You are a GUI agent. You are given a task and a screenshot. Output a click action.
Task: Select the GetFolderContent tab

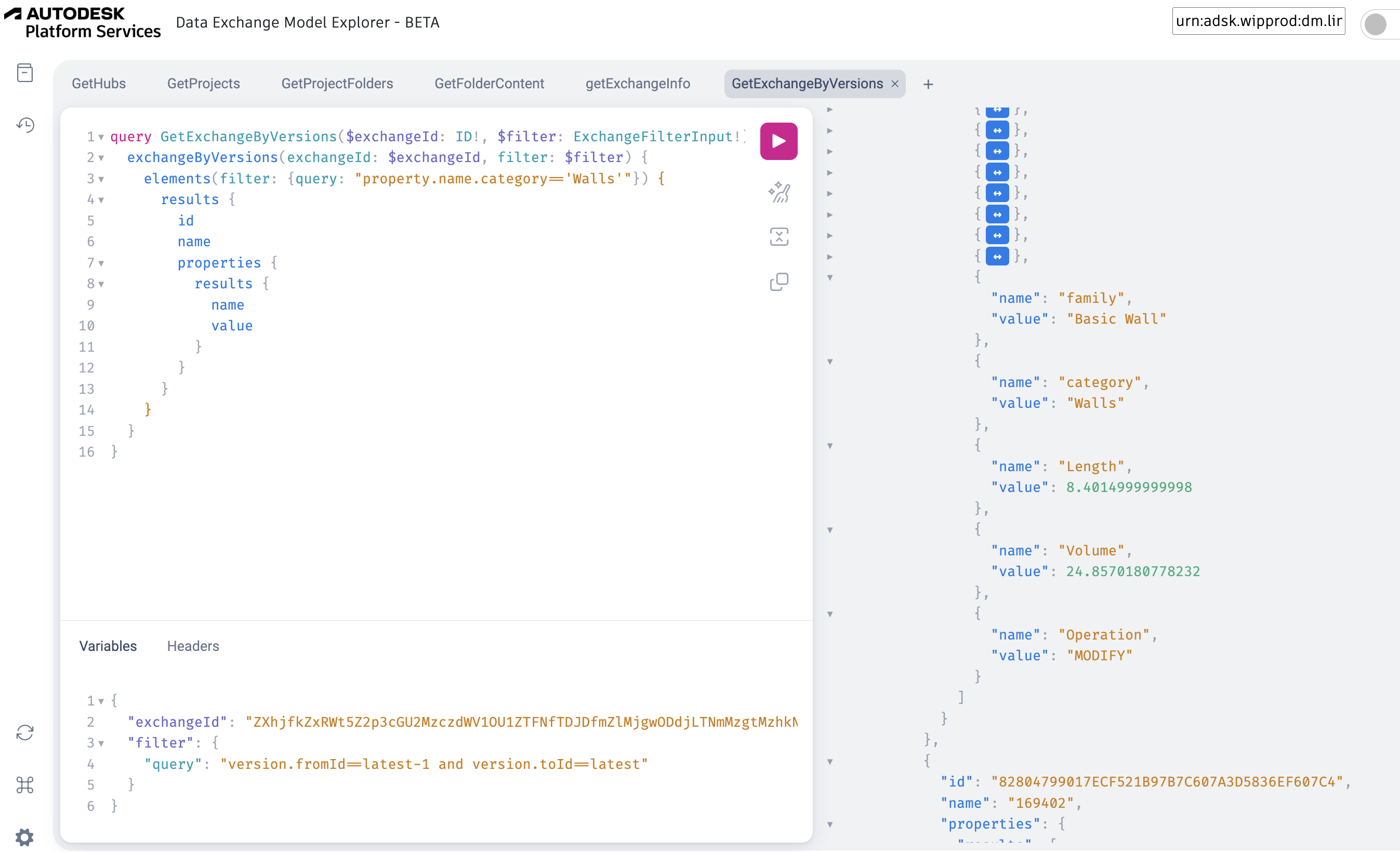coord(489,84)
